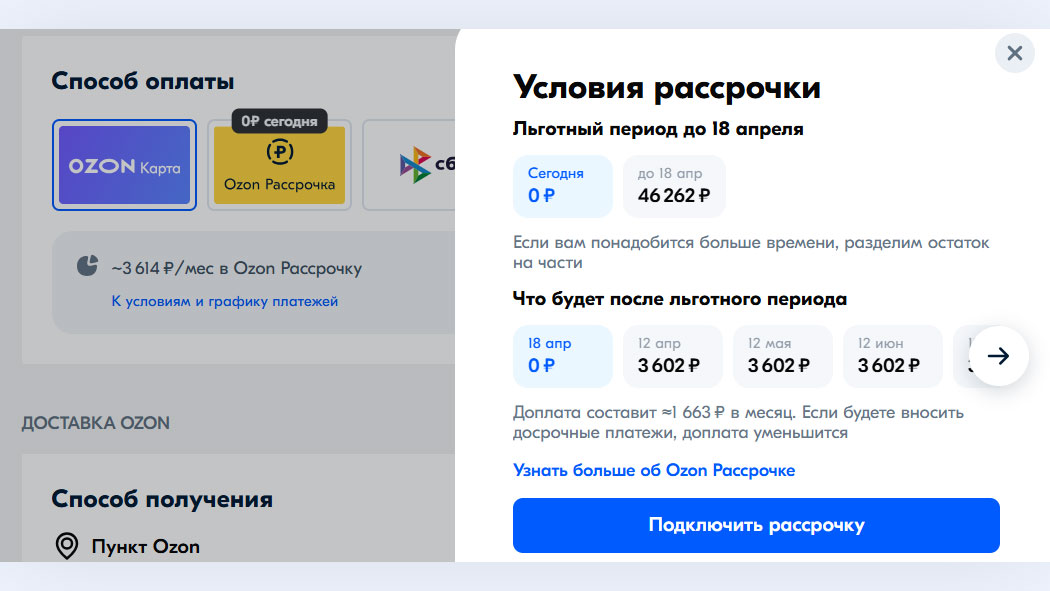The height and width of the screenshot is (591, 1050).
Task: Click the Сегодня 0 ₽ payment tile
Action: click(x=561, y=185)
